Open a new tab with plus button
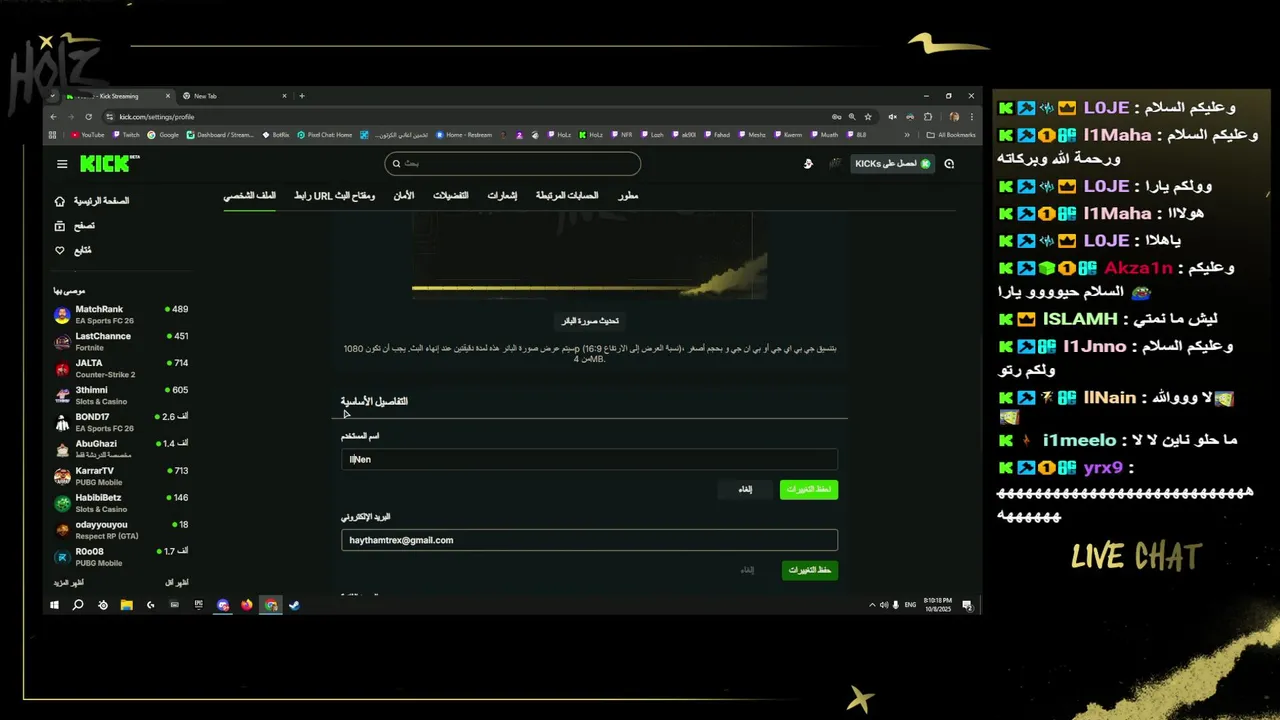The width and height of the screenshot is (1280, 720). click(x=302, y=96)
